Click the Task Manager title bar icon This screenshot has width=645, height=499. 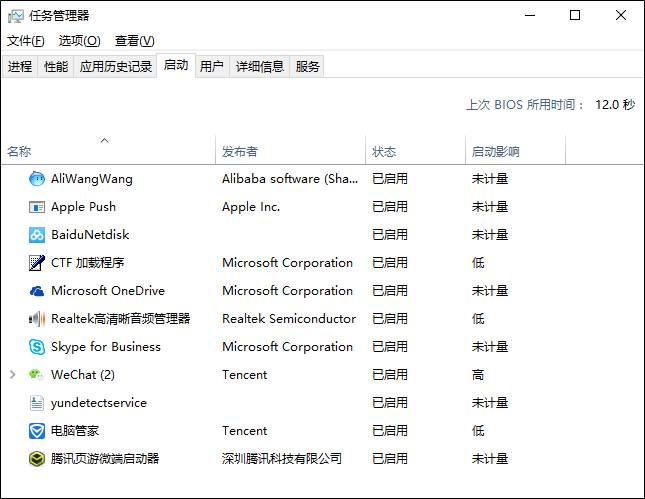pos(16,16)
